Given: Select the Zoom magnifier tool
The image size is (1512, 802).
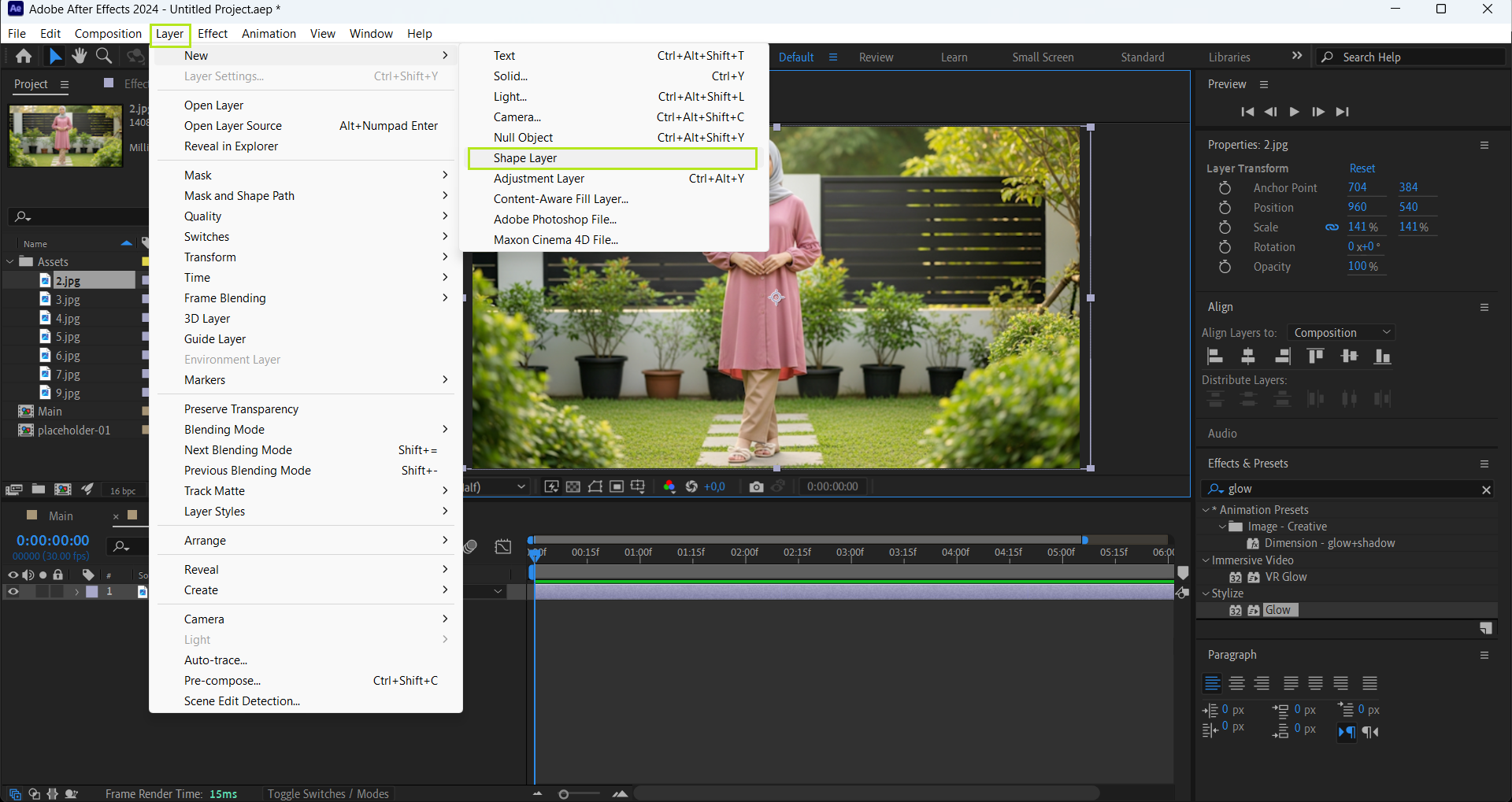Looking at the screenshot, I should [103, 56].
